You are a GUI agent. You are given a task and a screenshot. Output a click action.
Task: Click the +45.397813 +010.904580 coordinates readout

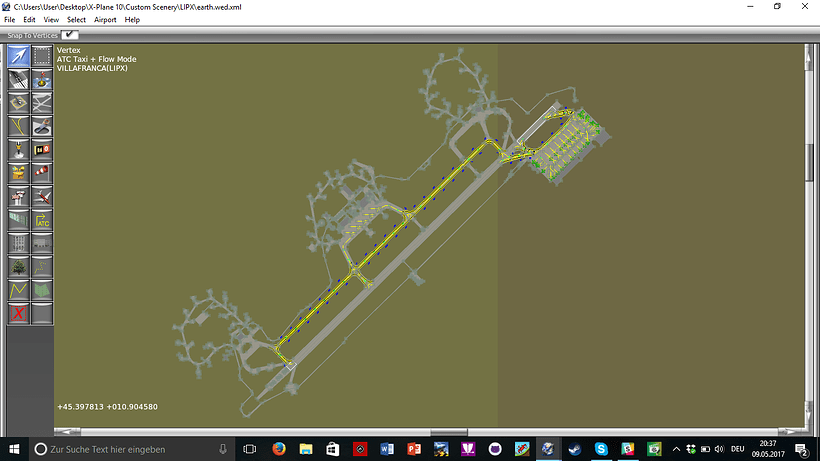coord(107,407)
